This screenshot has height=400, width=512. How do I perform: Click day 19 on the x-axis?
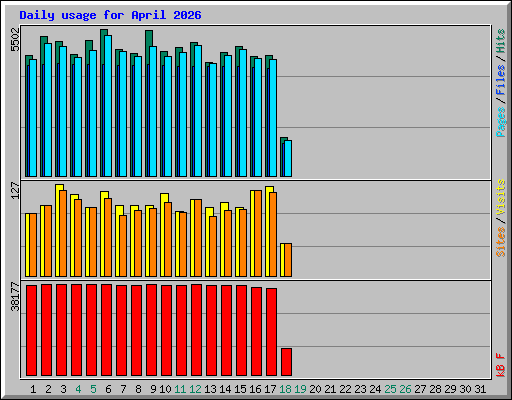coord(300,389)
